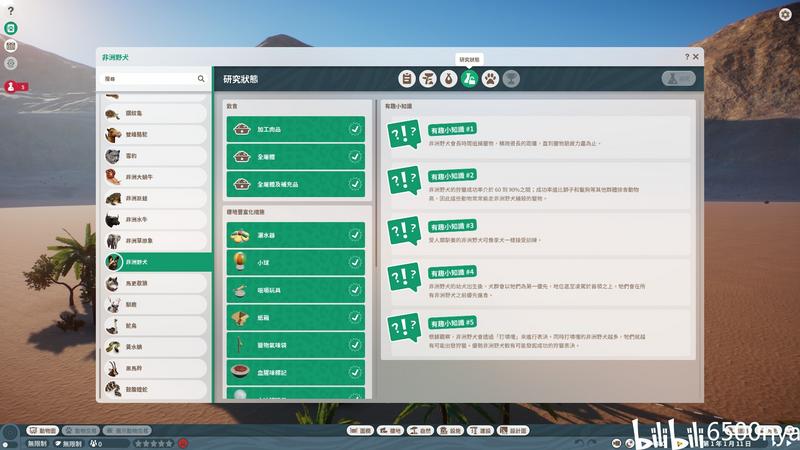This screenshot has width=800, height=450.
Task: Click the 小球 small ball enrichment item
Action: tap(295, 263)
